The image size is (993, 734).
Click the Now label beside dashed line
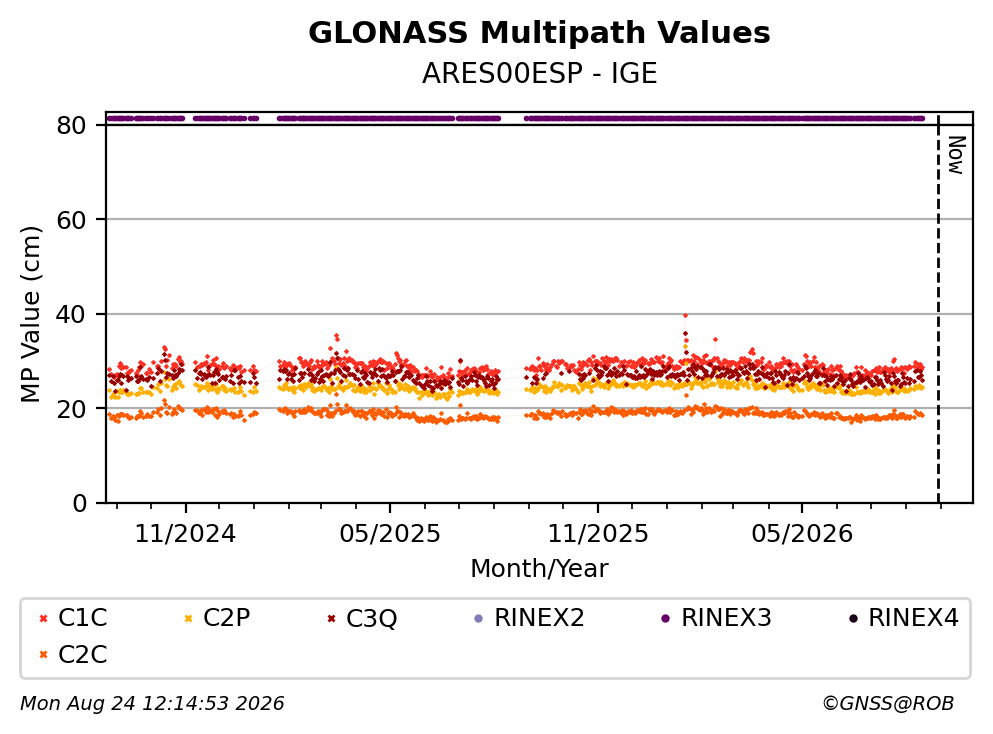tap(956, 155)
